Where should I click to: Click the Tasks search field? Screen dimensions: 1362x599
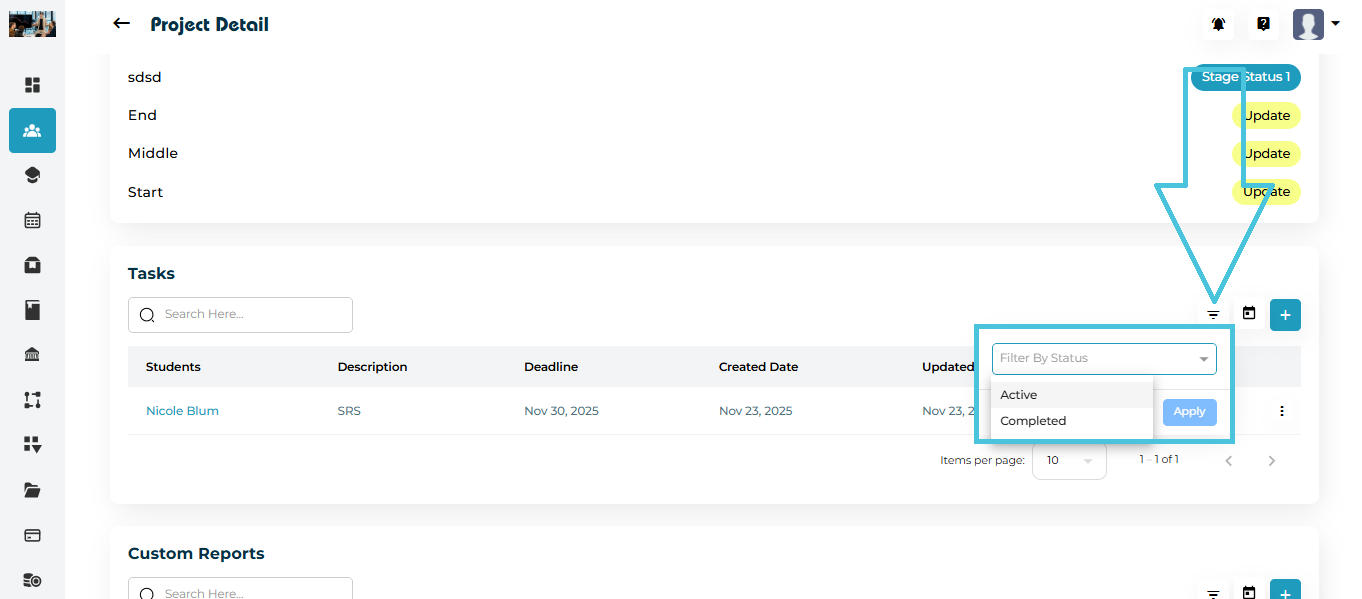click(x=240, y=314)
